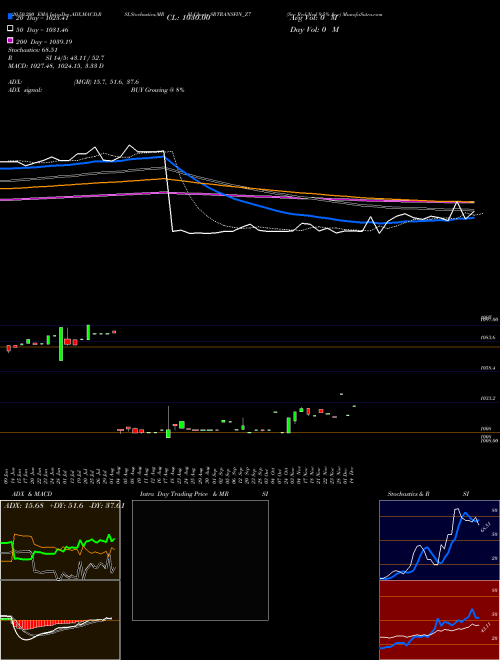
Task: Click the tall green candlestick near early July
Action: pyautogui.click(x=61, y=344)
